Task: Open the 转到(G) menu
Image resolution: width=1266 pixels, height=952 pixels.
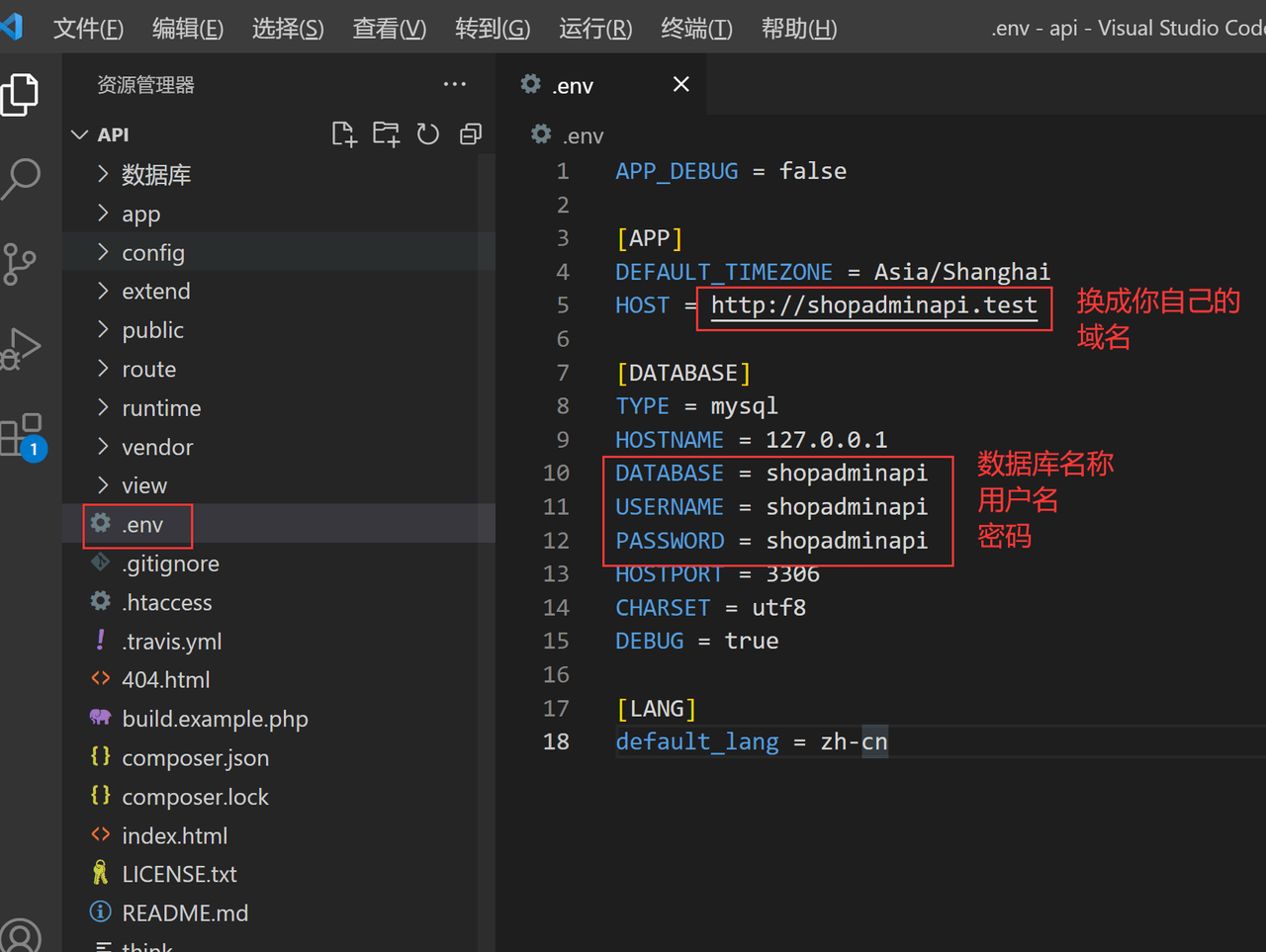Action: [x=493, y=29]
